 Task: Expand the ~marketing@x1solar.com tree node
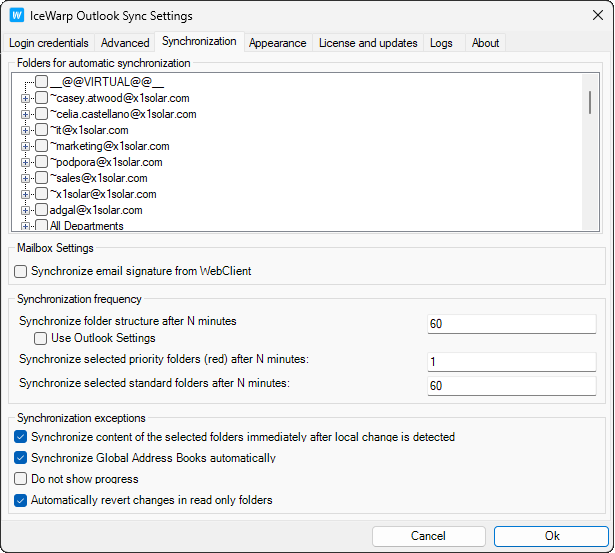(25, 146)
